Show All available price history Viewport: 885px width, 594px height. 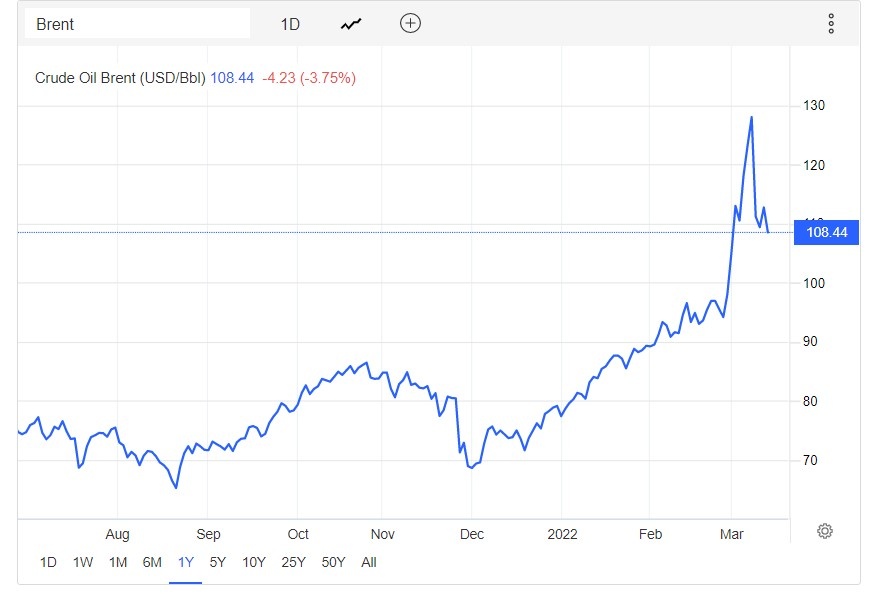369,562
